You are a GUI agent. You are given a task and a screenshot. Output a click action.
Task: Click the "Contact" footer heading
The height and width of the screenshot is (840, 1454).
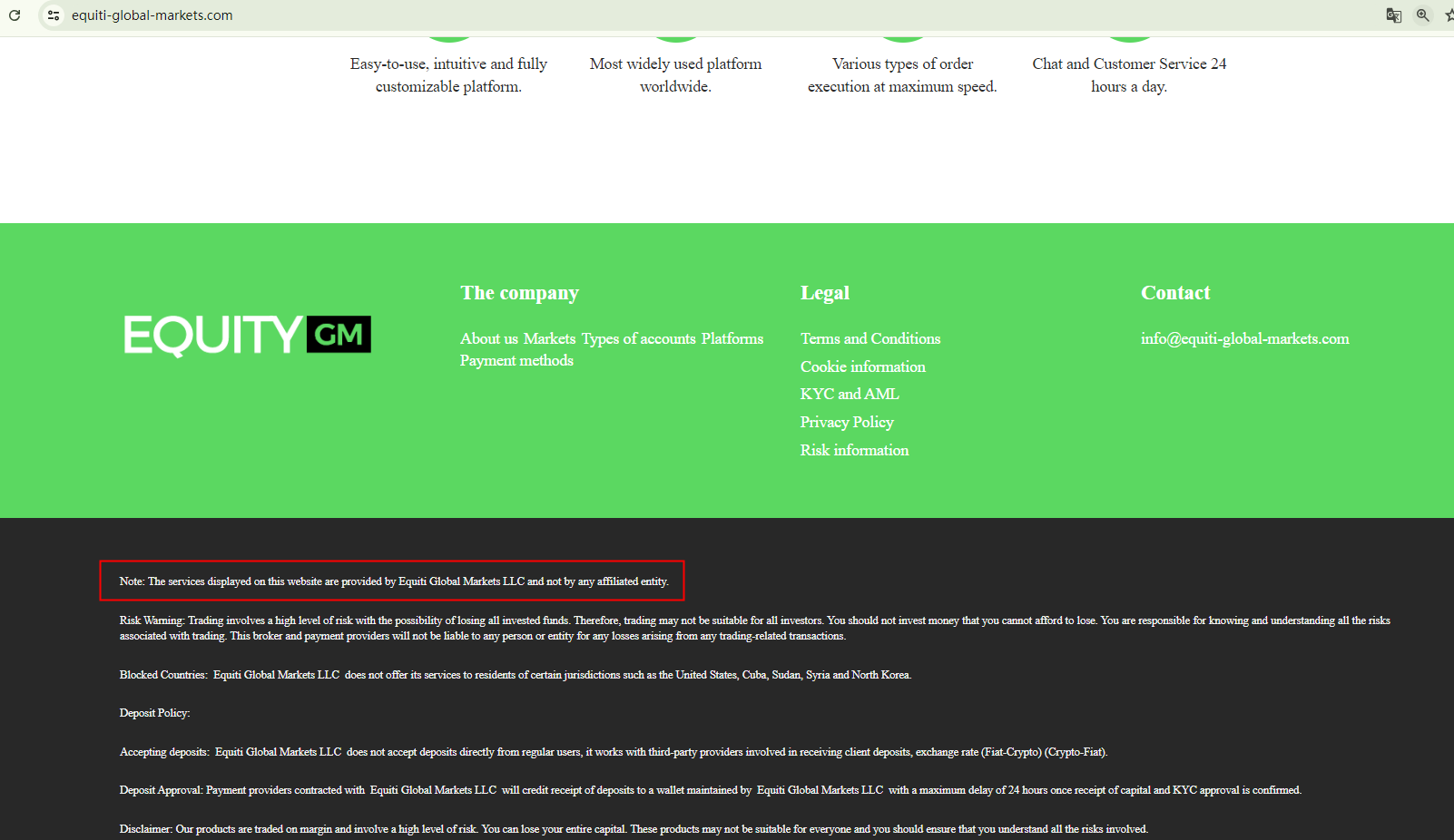[x=1175, y=293]
